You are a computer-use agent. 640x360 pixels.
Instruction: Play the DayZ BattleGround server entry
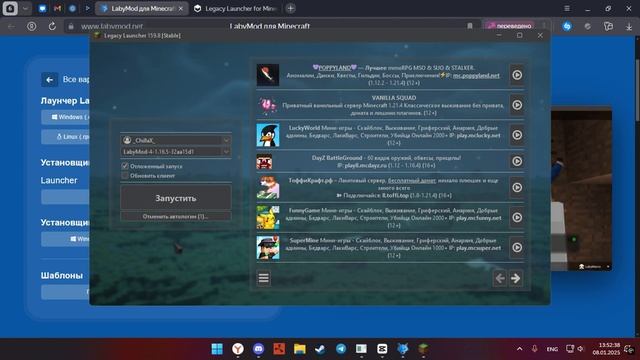pos(517,161)
